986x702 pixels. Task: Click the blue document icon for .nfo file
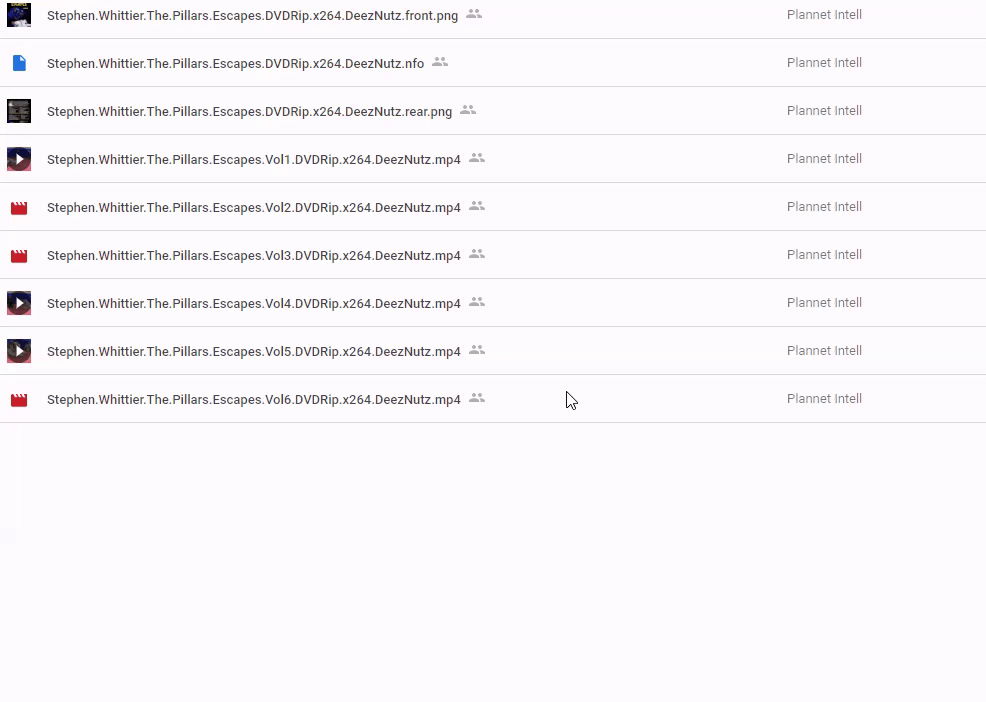click(19, 63)
